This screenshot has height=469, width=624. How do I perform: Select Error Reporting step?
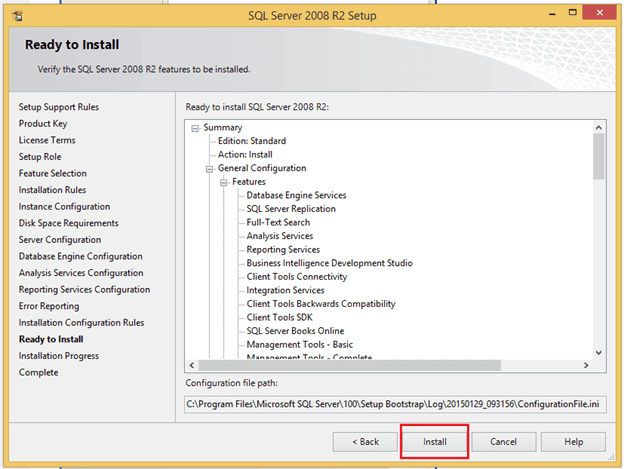click(49, 306)
